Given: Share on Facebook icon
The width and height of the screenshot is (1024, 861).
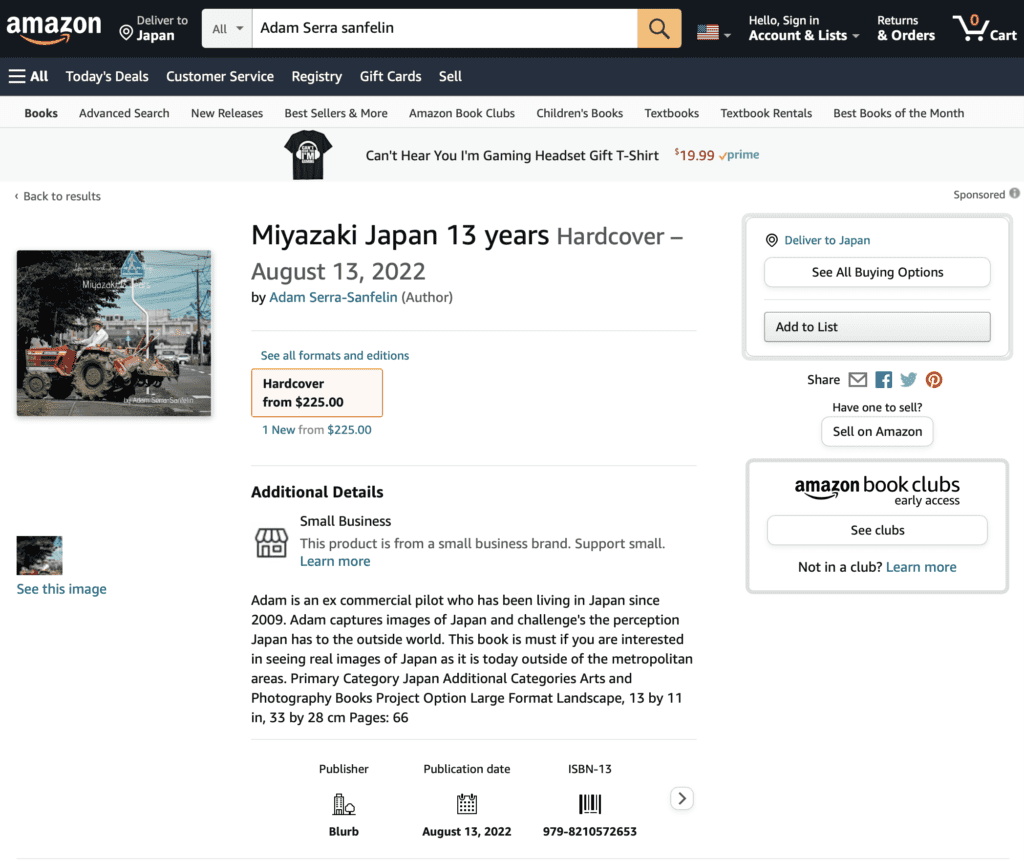Looking at the screenshot, I should click(884, 380).
